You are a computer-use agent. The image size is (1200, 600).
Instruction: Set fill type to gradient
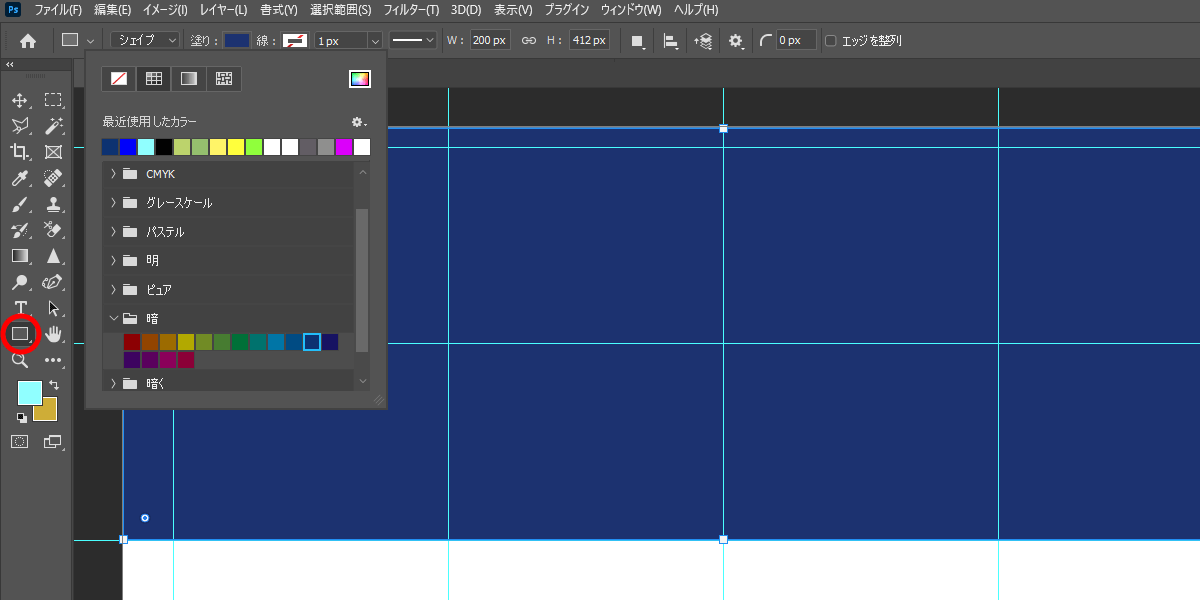point(189,79)
